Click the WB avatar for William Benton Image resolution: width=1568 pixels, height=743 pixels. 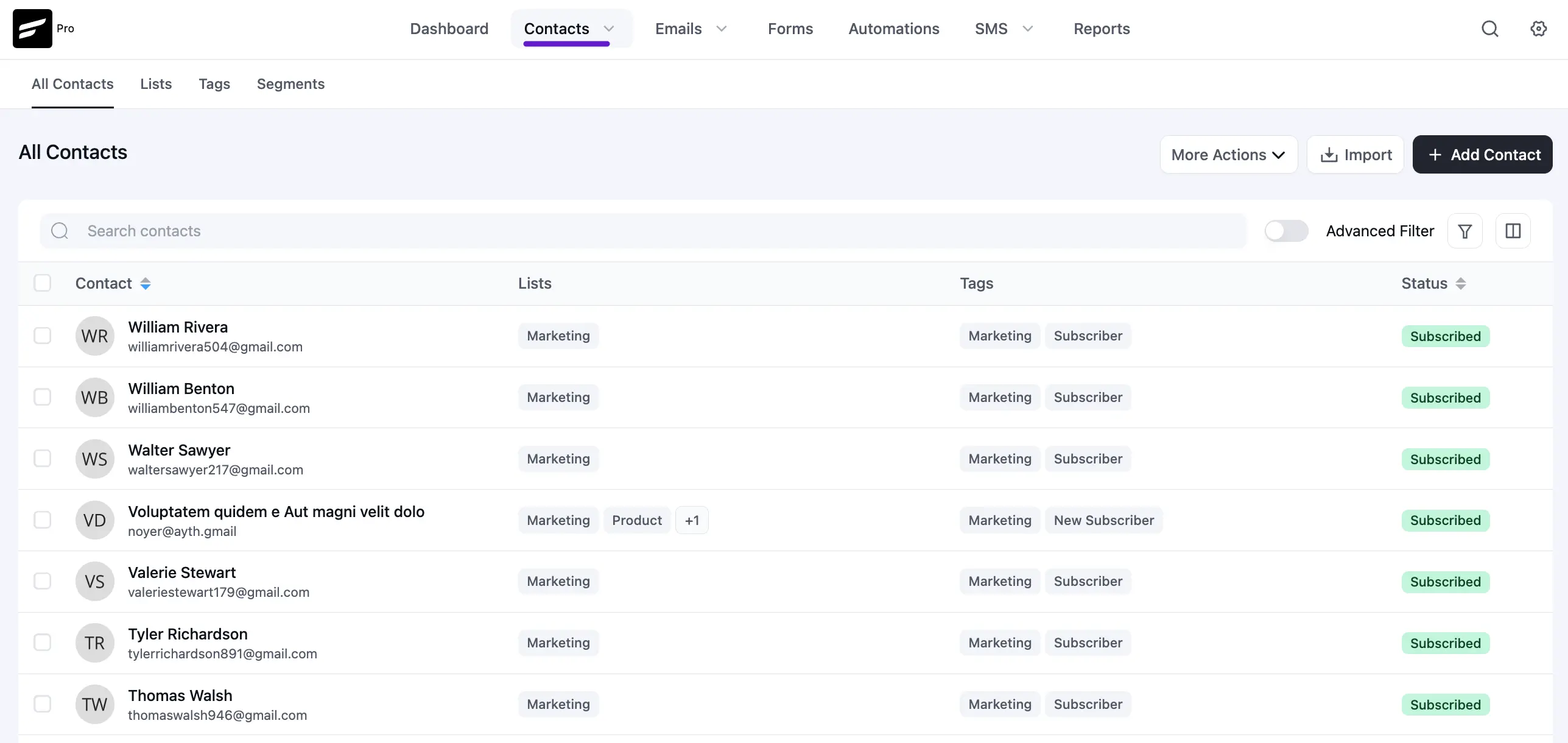click(x=95, y=398)
